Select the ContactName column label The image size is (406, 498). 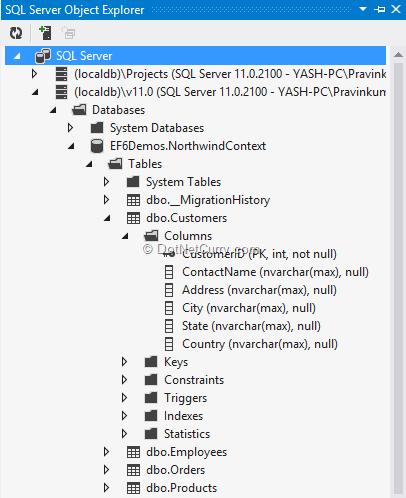point(275,272)
